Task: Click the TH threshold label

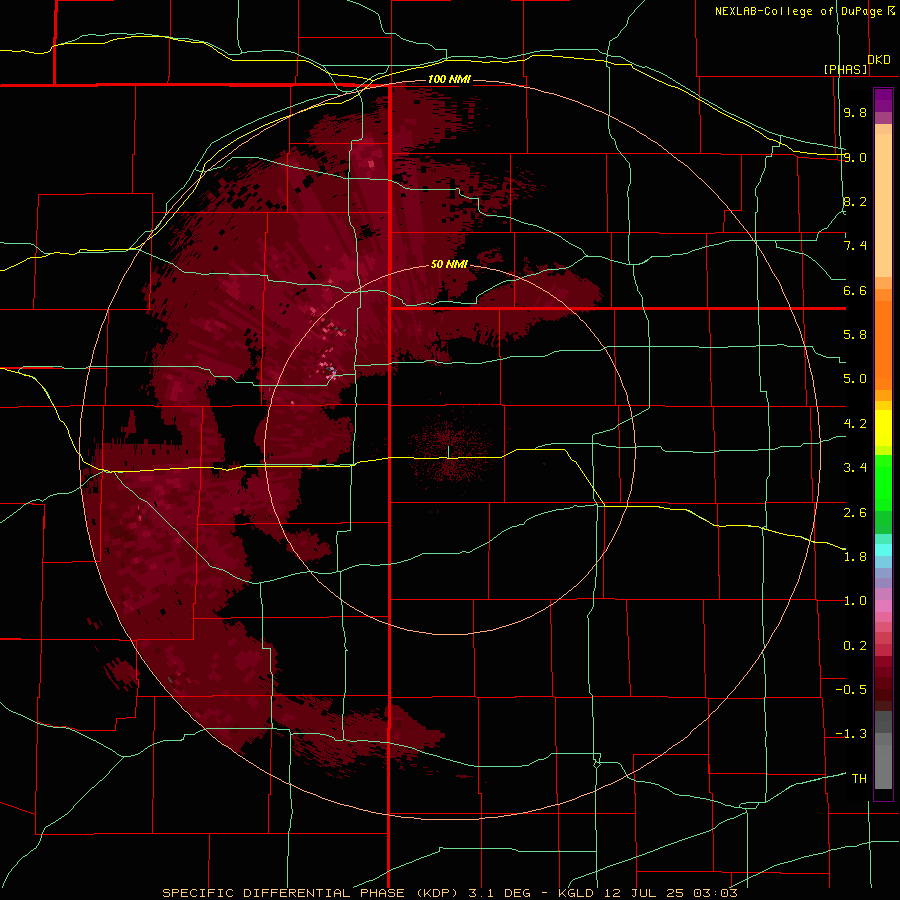Action: pyautogui.click(x=859, y=778)
